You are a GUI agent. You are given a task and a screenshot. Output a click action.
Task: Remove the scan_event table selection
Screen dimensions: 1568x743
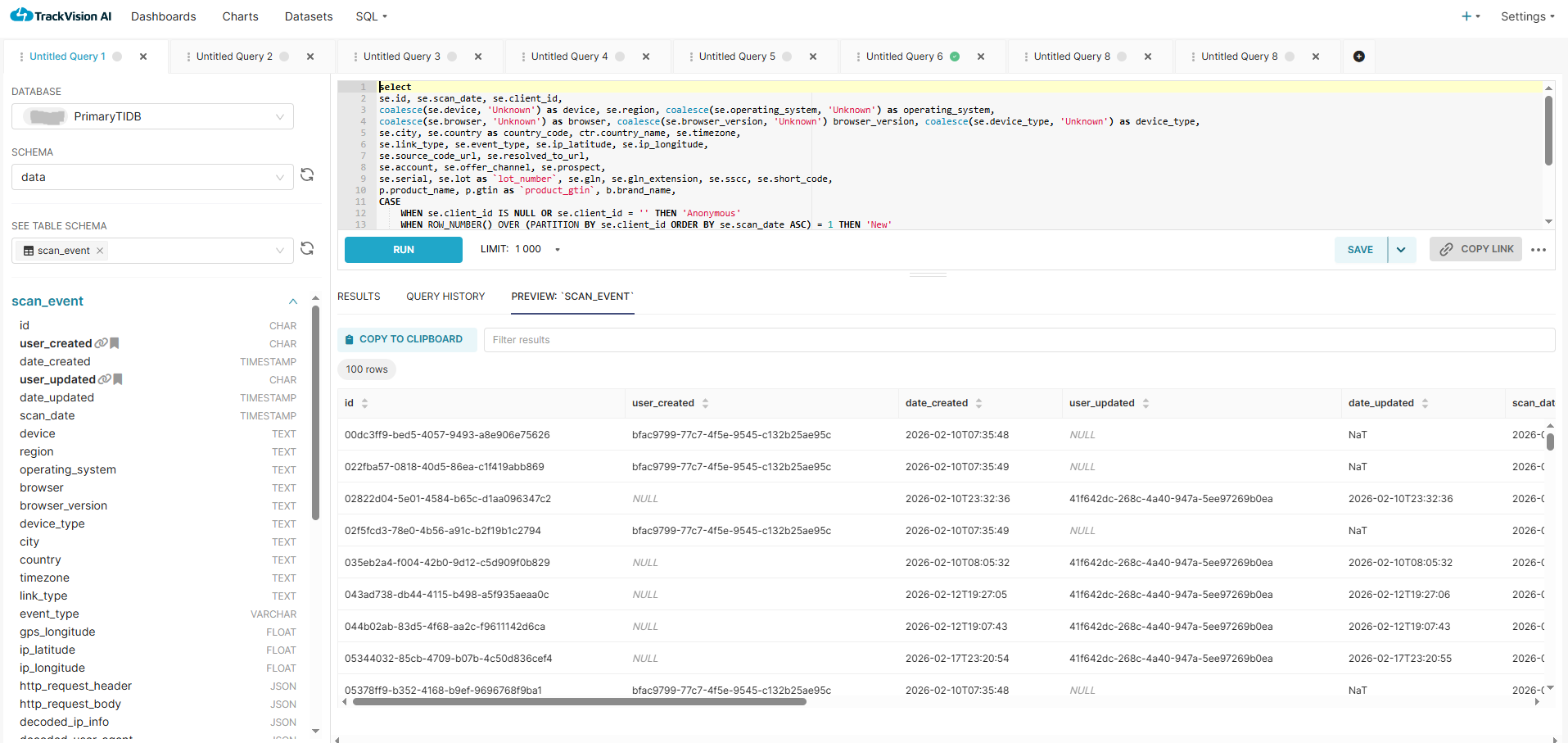100,251
